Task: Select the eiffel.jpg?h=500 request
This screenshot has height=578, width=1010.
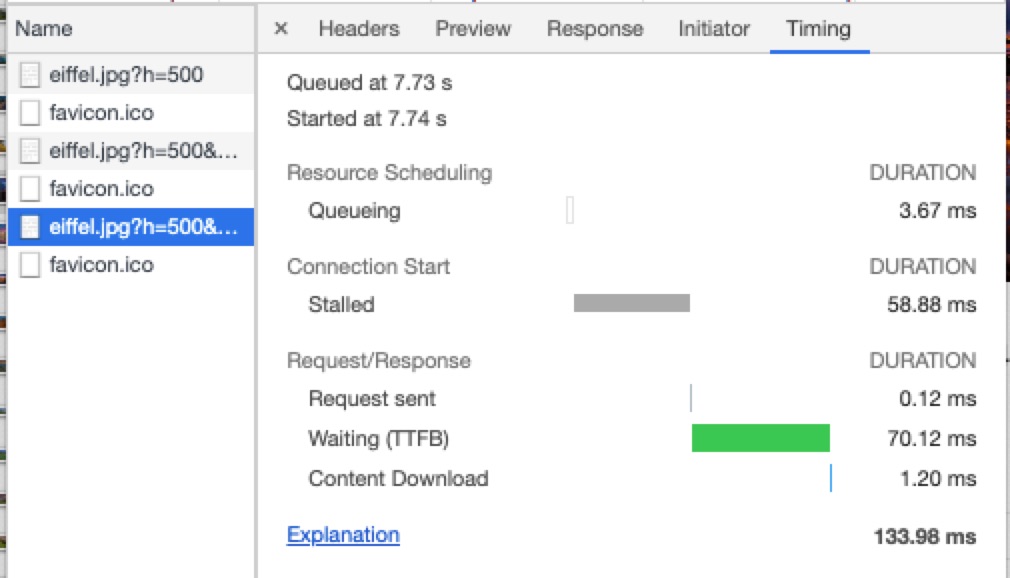Action: 126,74
